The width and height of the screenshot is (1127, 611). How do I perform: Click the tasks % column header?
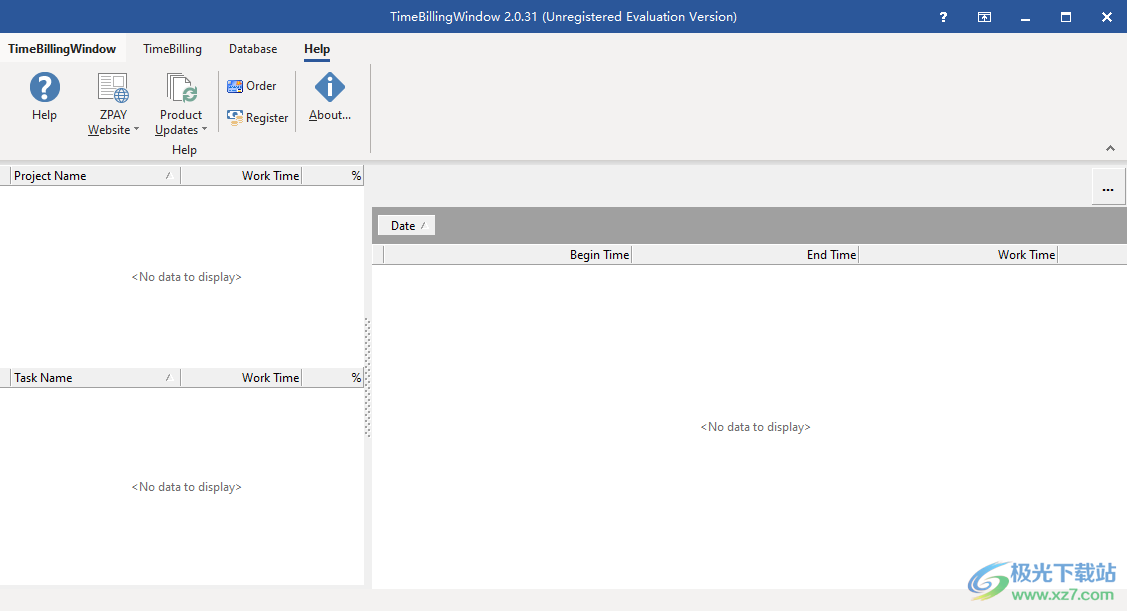[333, 378]
